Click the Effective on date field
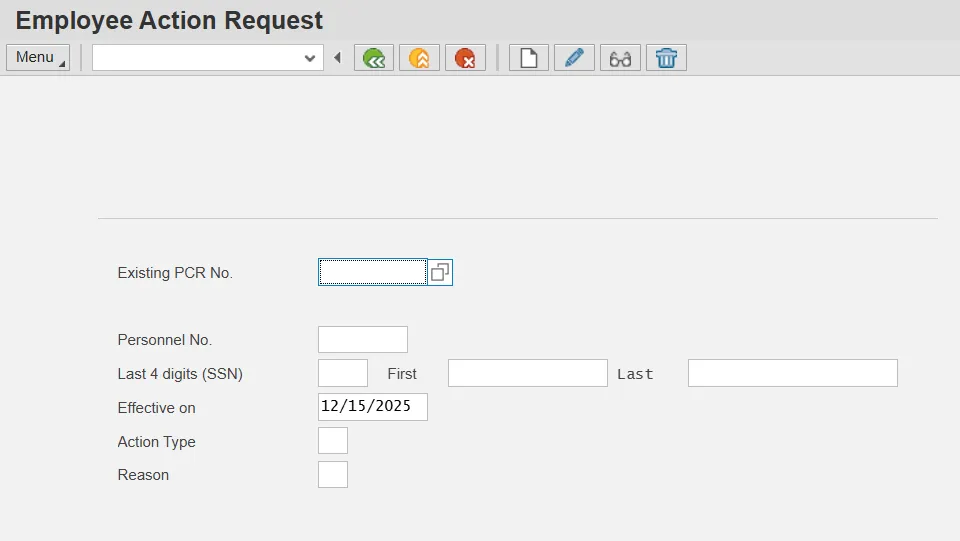Screen dimensions: 960x541 pyautogui.click(x=372, y=407)
